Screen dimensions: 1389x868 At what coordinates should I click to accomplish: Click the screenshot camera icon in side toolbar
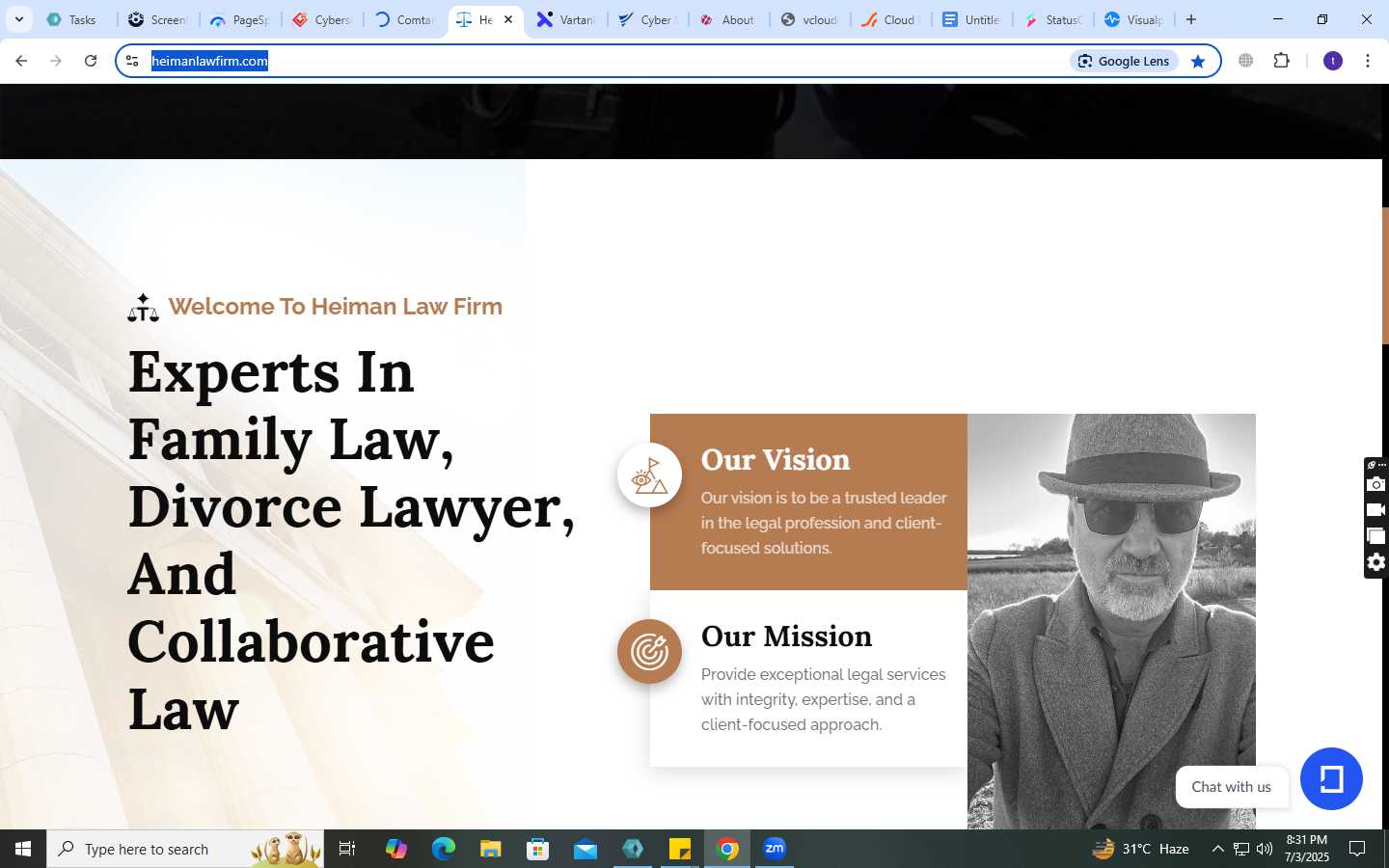[x=1376, y=484]
